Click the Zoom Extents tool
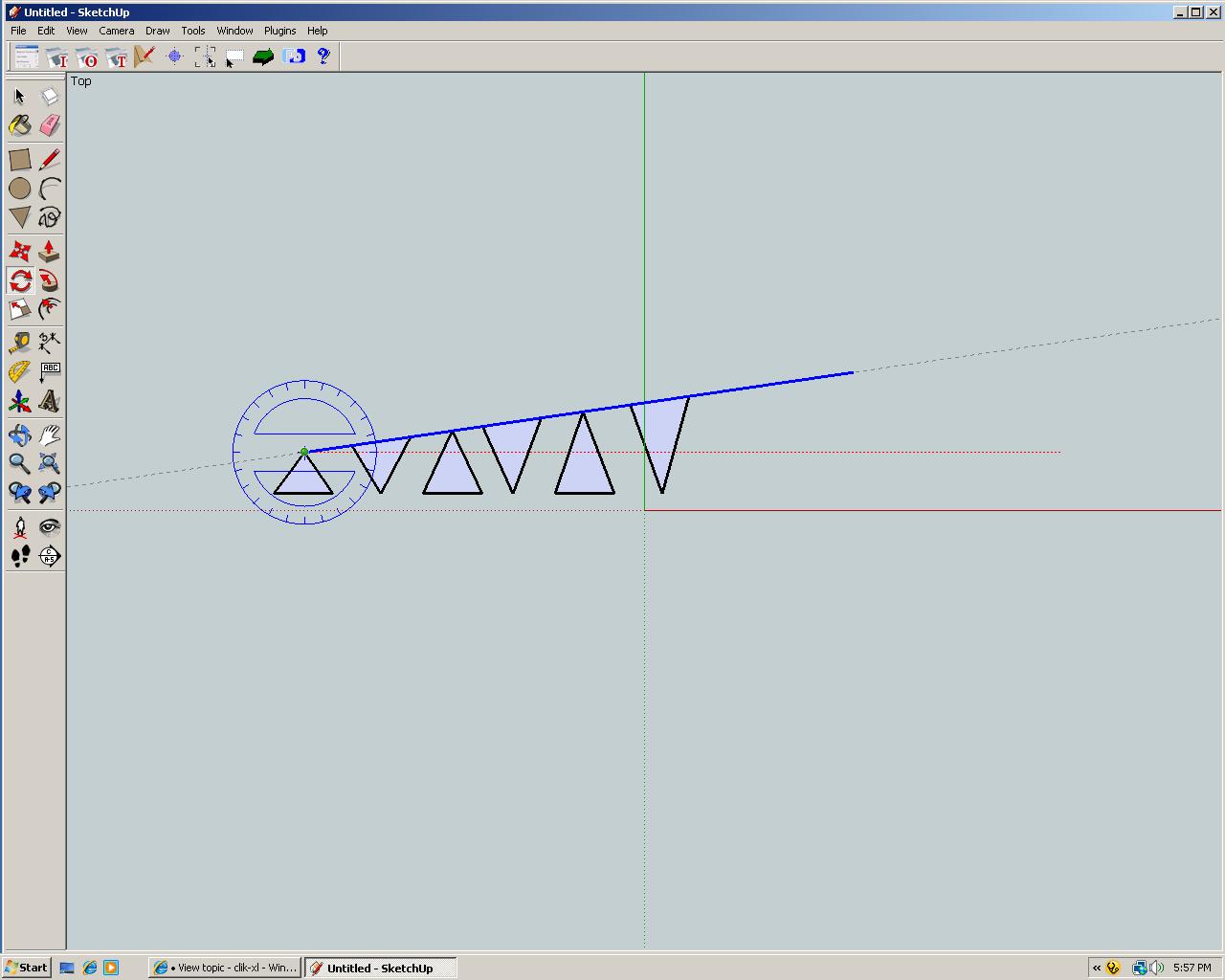This screenshot has height=980, width=1225. click(x=49, y=464)
